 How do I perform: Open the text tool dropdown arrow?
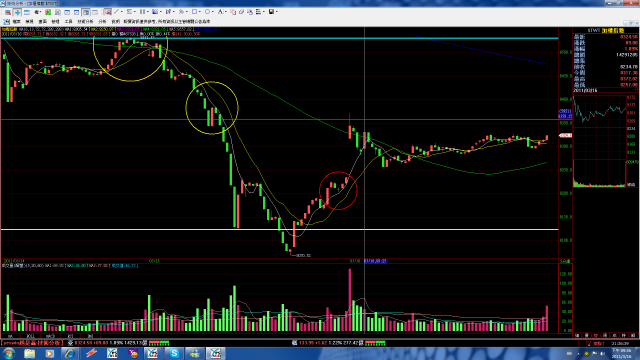(226, 12)
